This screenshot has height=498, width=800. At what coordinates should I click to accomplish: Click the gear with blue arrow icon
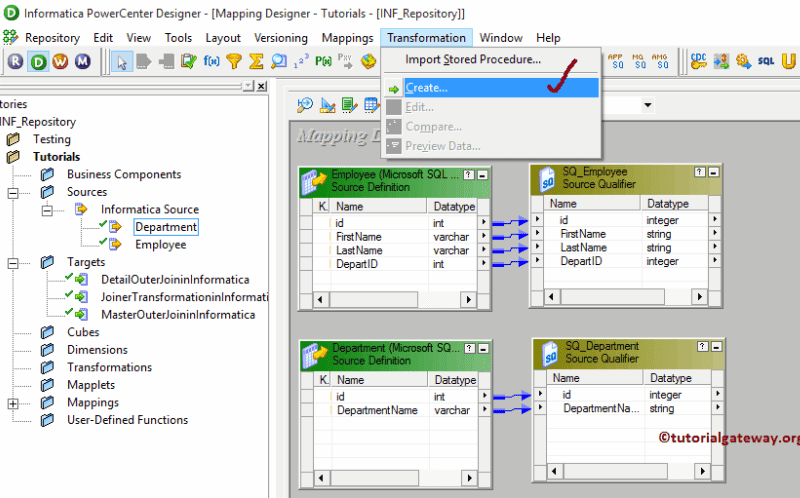pos(743,61)
